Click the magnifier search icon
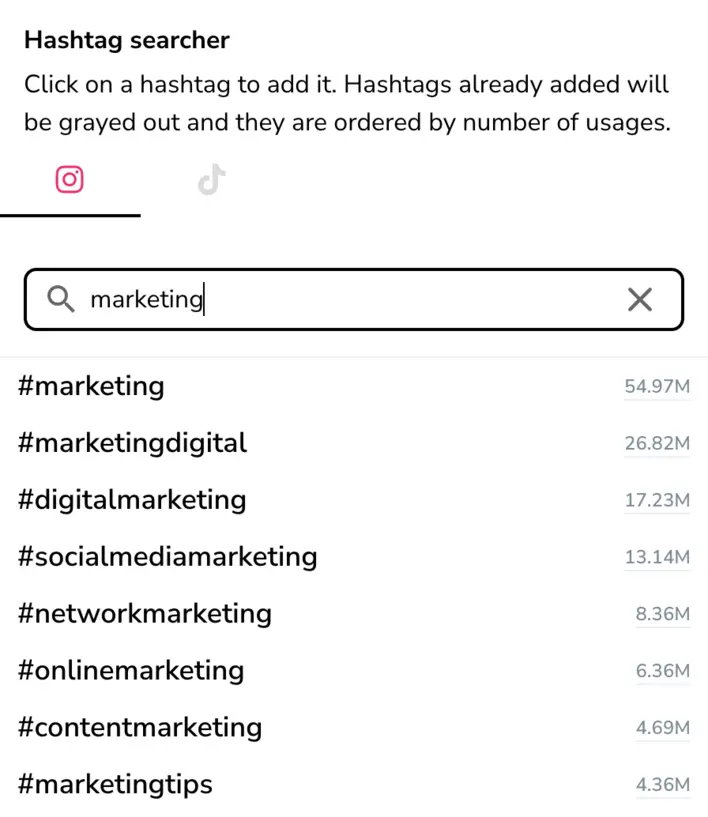708x817 pixels. pos(60,299)
